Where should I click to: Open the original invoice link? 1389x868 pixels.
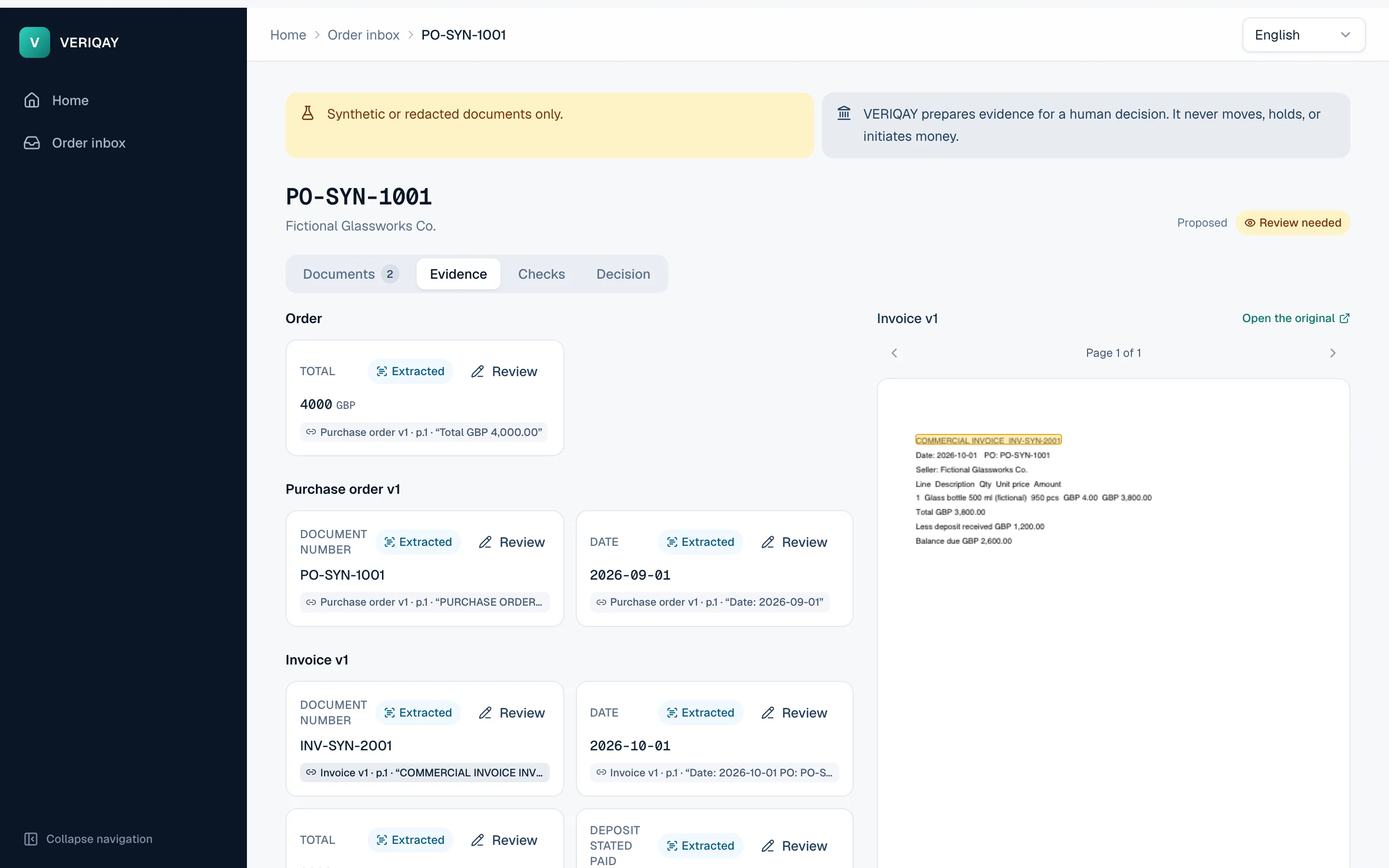[x=1295, y=319]
